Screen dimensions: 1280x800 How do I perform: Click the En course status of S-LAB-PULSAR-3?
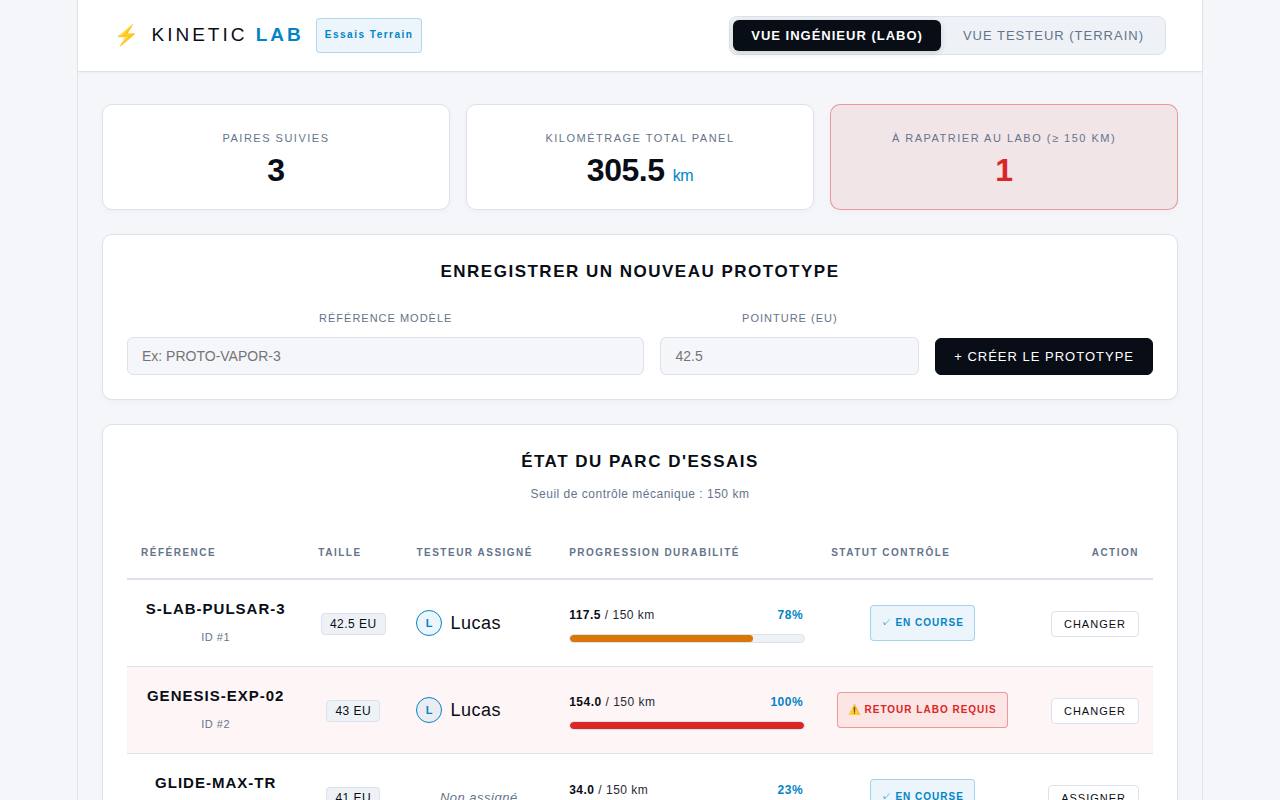(x=922, y=622)
